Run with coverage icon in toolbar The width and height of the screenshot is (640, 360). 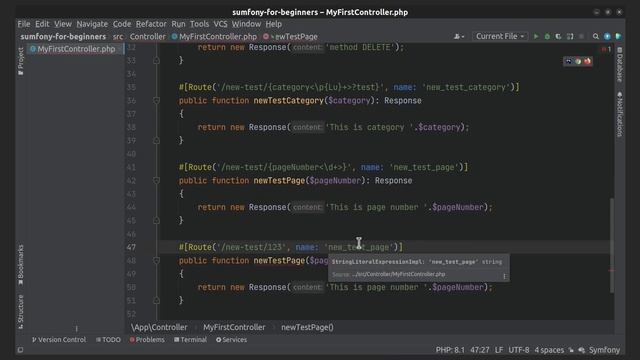558,36
